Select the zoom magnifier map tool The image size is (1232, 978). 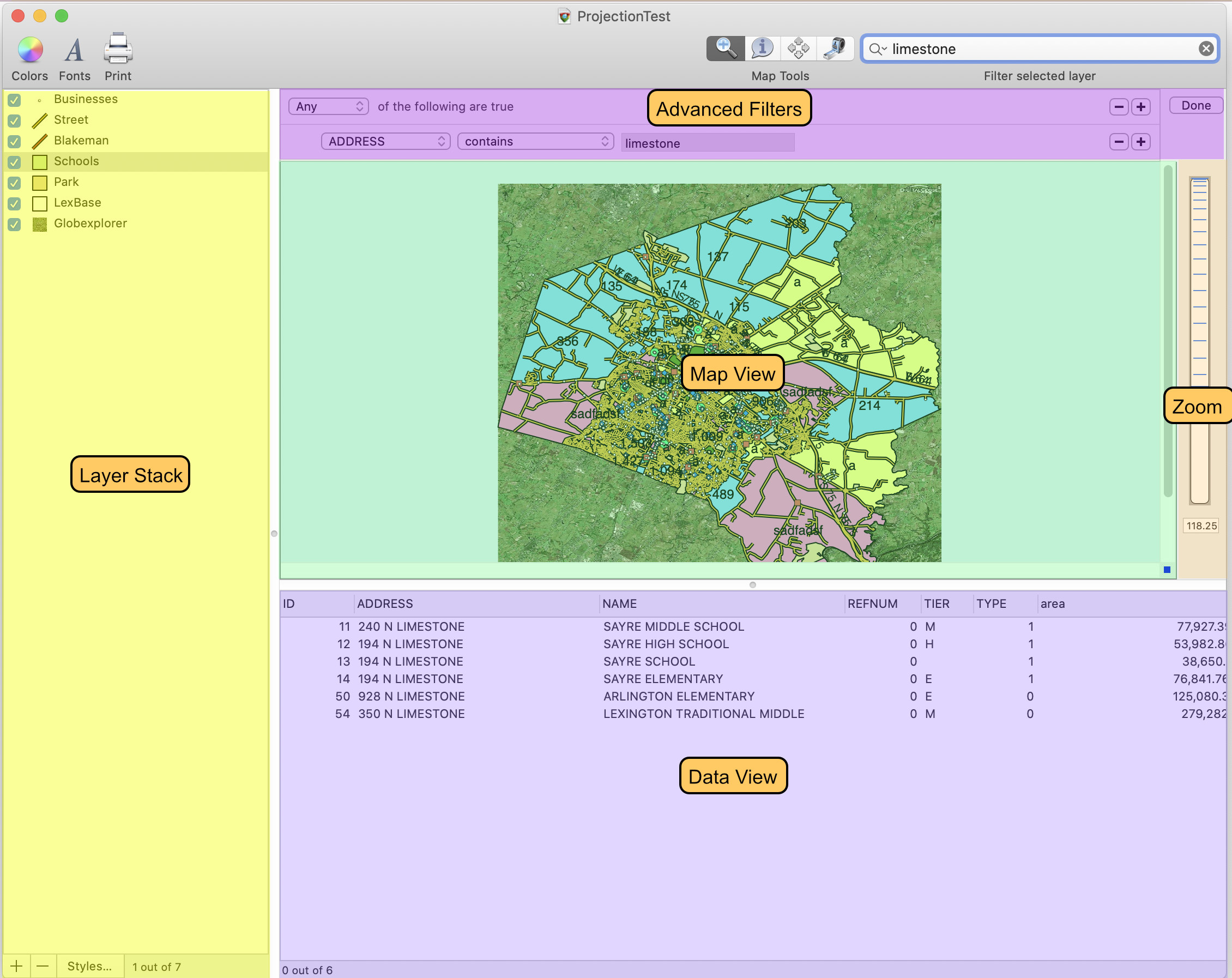pos(725,48)
